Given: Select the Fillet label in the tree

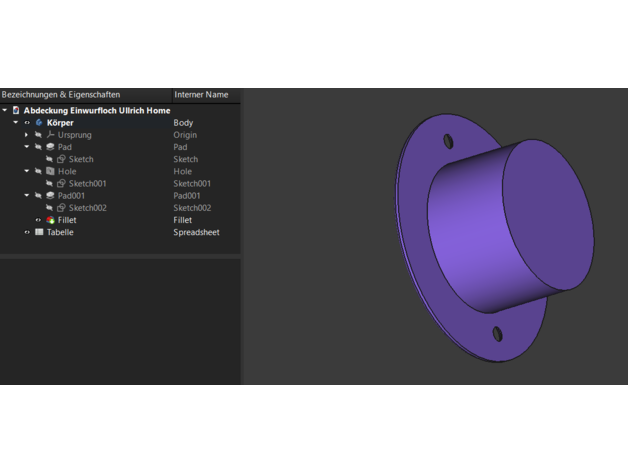Looking at the screenshot, I should [x=67, y=220].
